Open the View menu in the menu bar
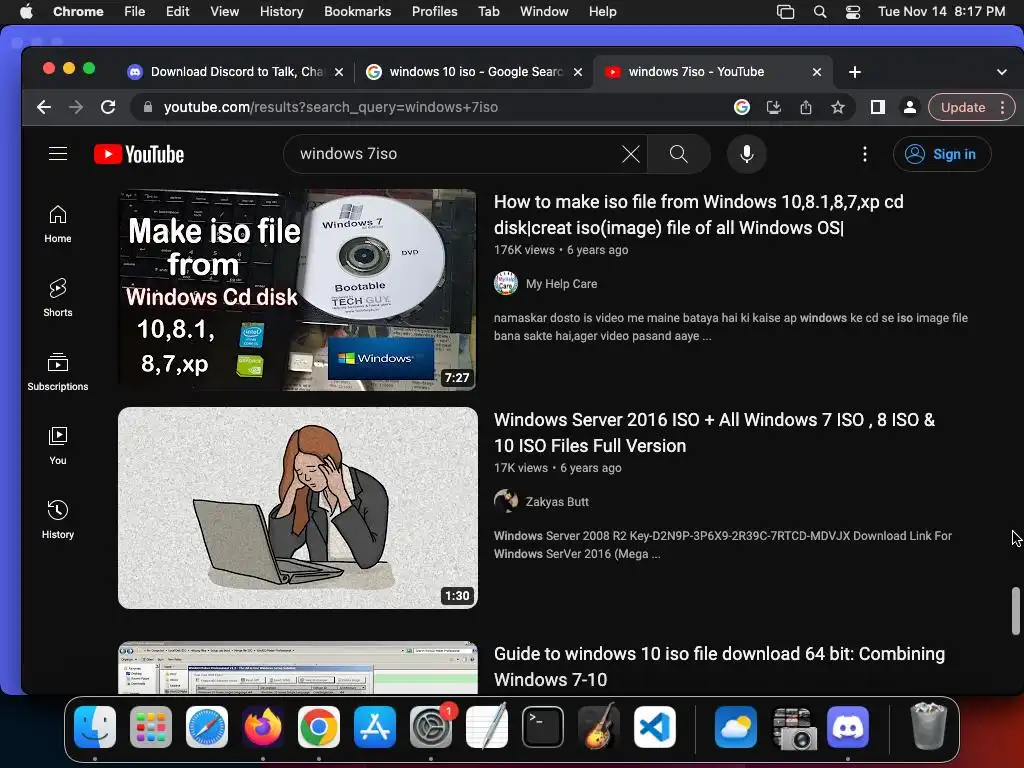The width and height of the screenshot is (1024, 768). tap(224, 11)
